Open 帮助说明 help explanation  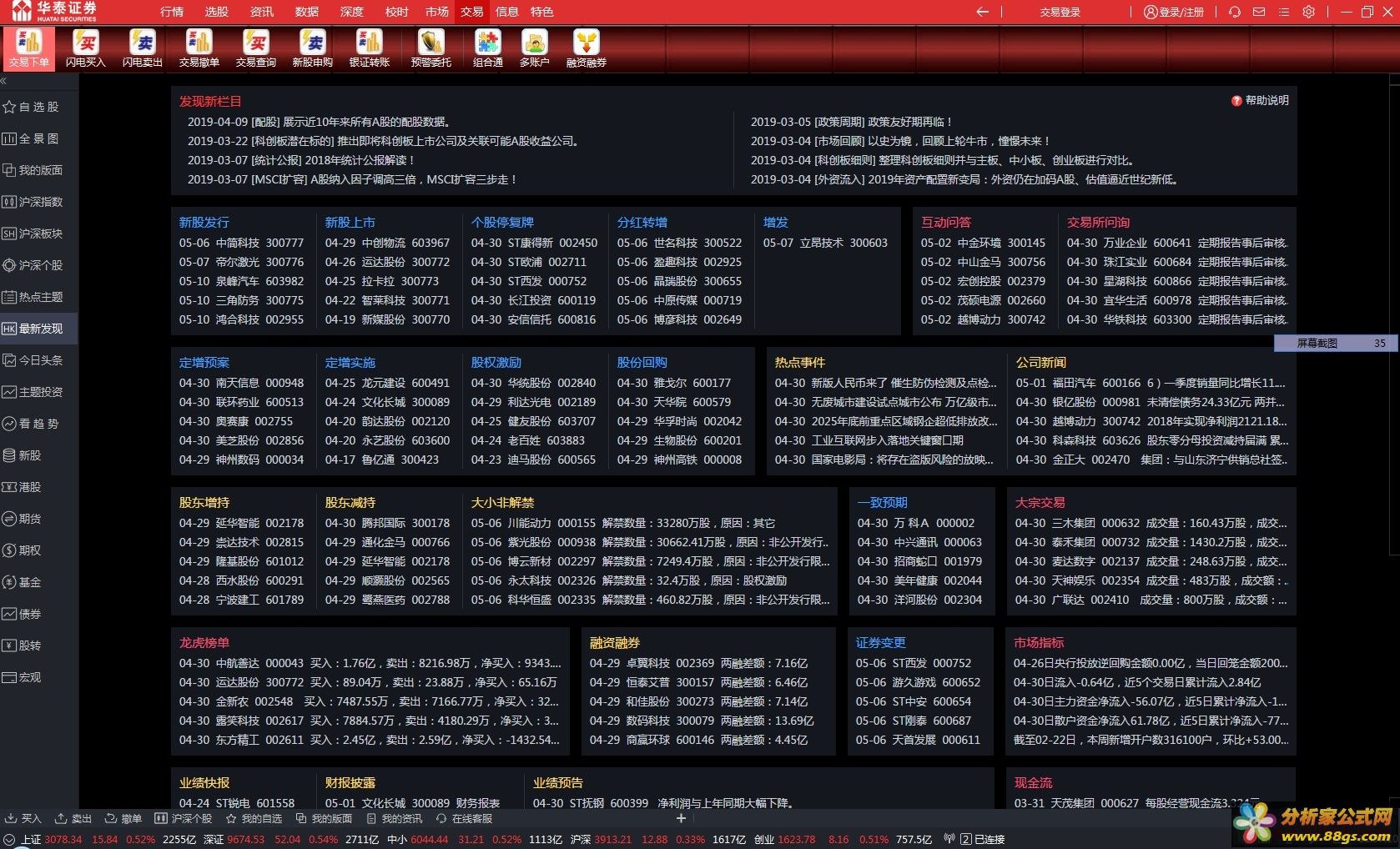tap(1260, 100)
